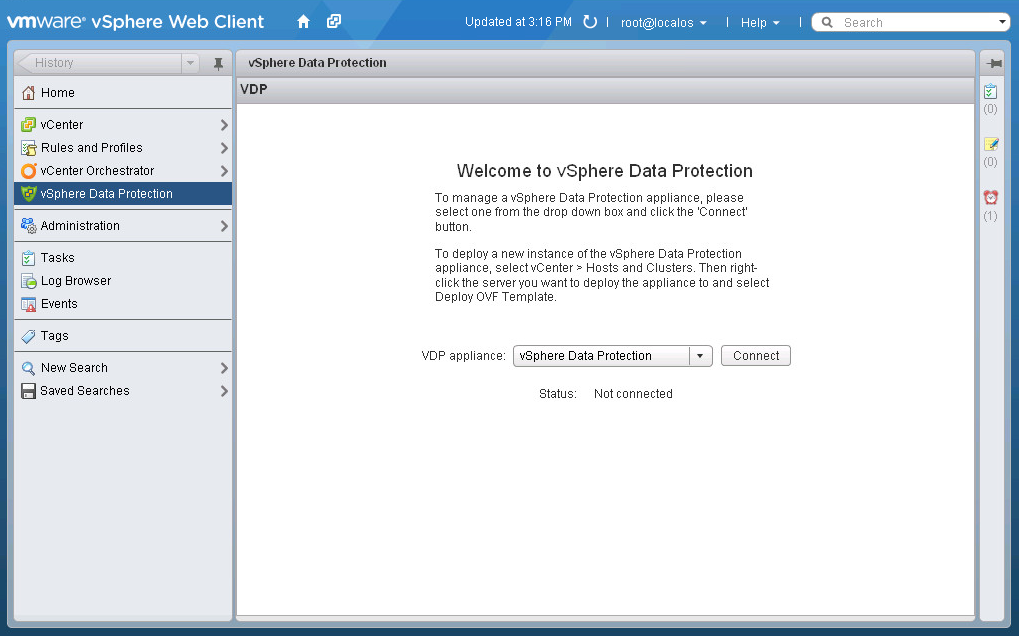Select vSphere Data Protection navigator item
Image resolution: width=1019 pixels, height=636 pixels.
[x=123, y=194]
